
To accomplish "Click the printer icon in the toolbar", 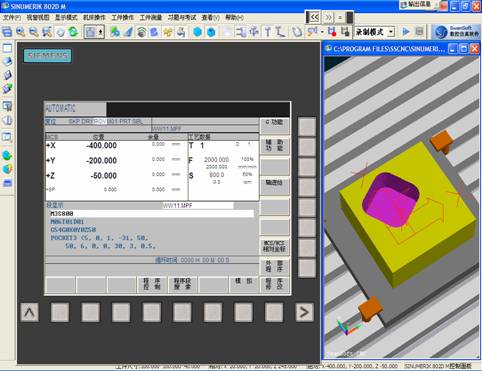I will pos(181,32).
